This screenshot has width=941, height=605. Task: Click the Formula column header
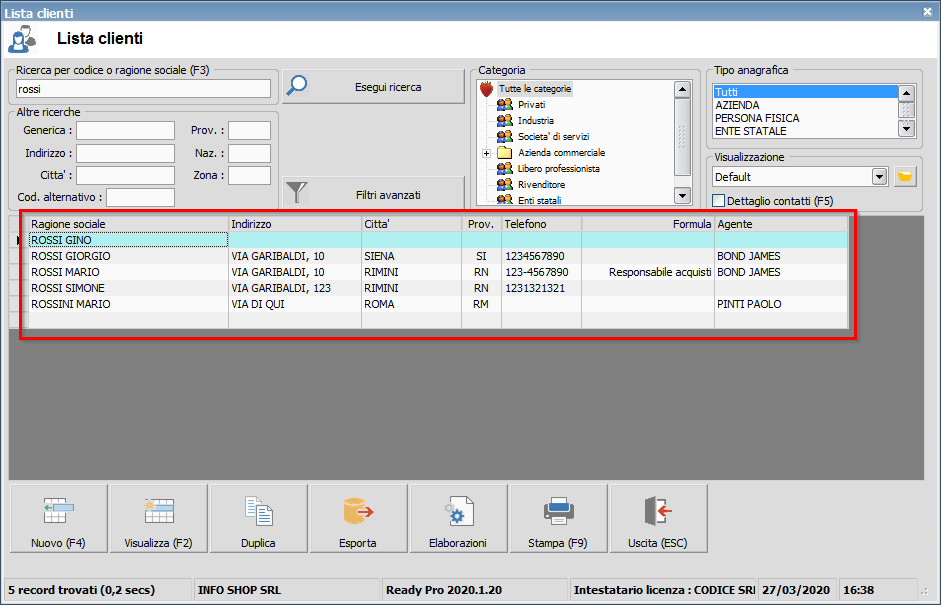coord(648,224)
